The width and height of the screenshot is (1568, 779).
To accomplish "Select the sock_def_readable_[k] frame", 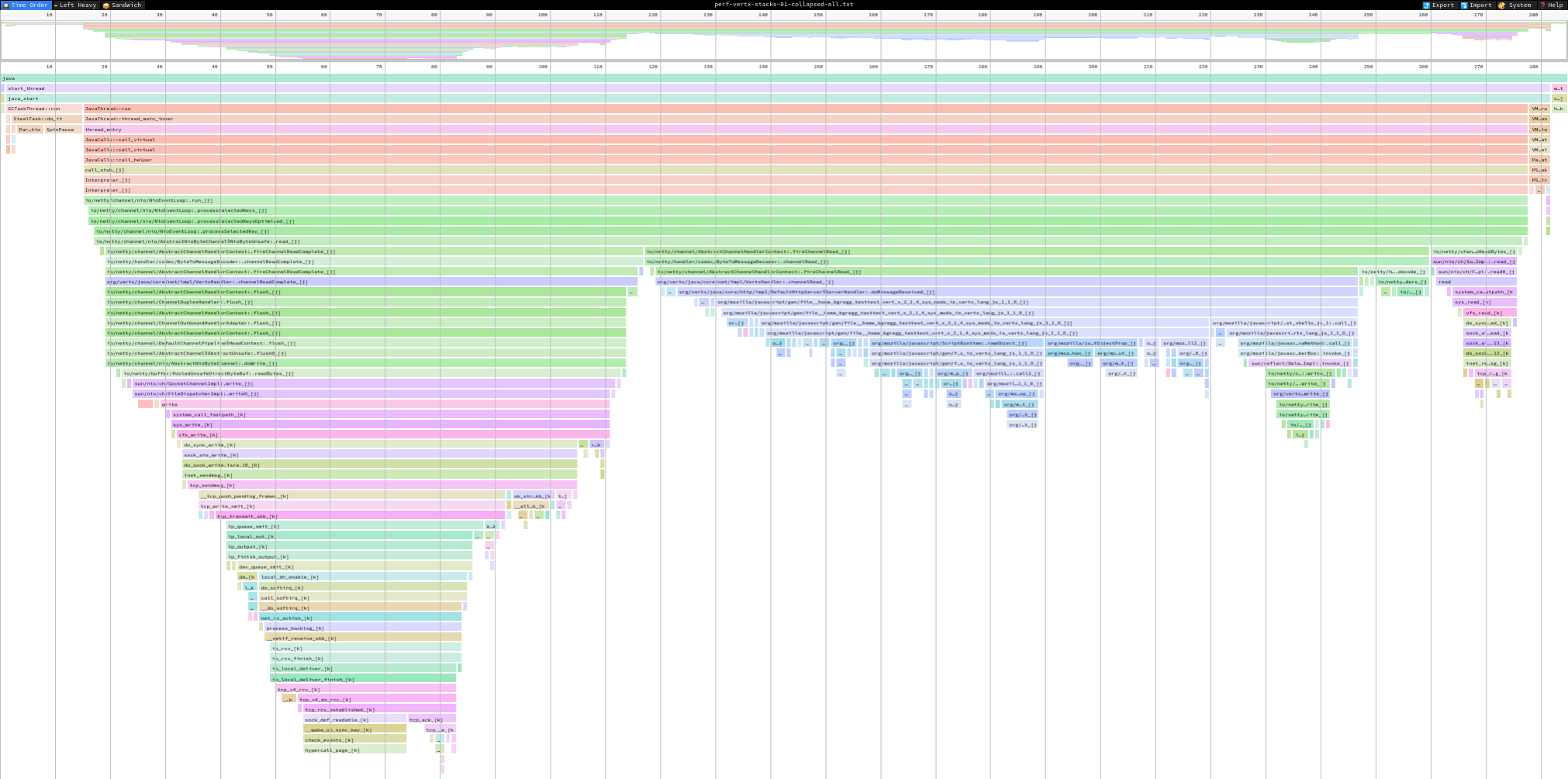I will pyautogui.click(x=354, y=719).
